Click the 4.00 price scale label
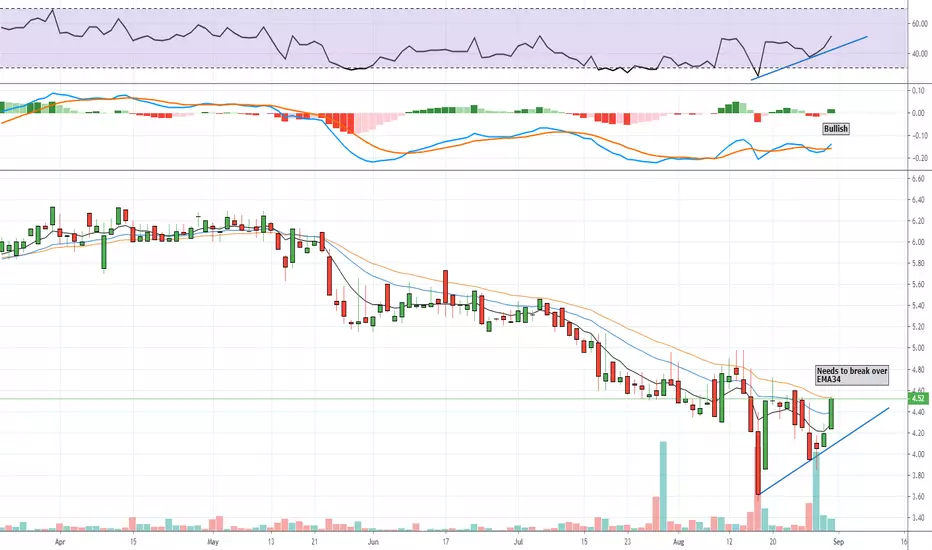 [x=918, y=454]
